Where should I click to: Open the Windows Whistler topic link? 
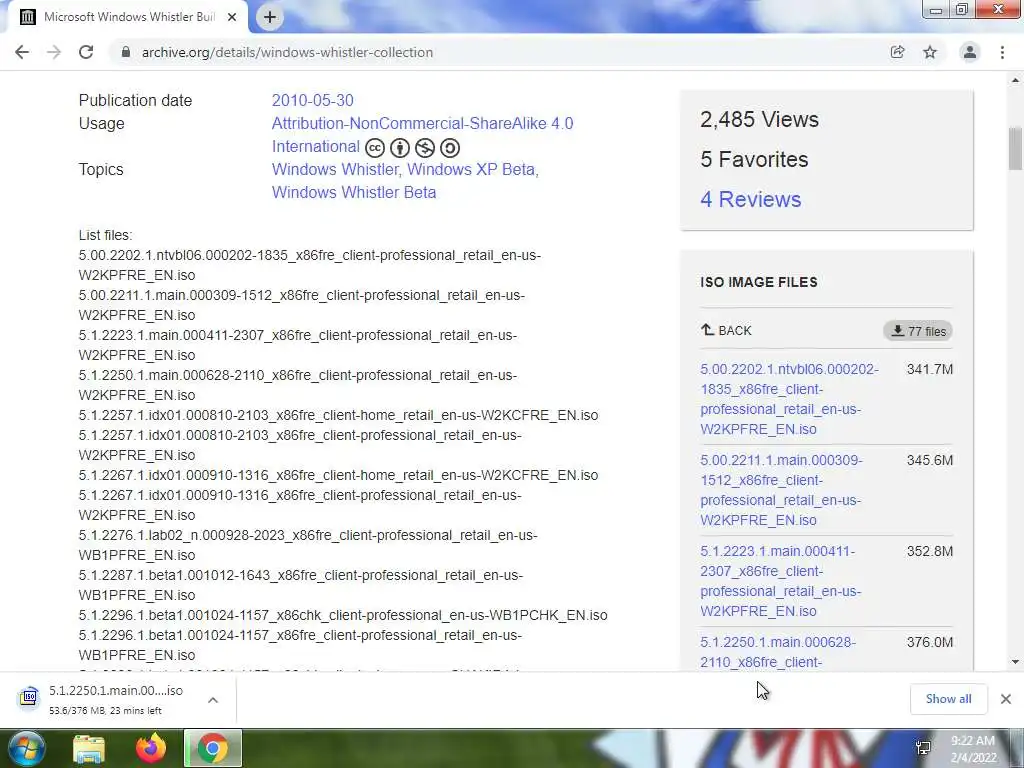334,169
